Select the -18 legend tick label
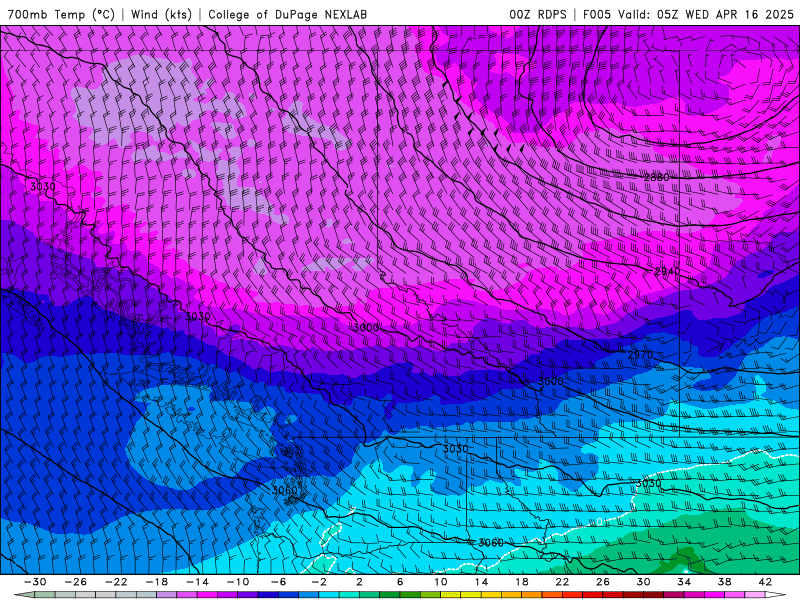This screenshot has width=800, height=600. [157, 582]
